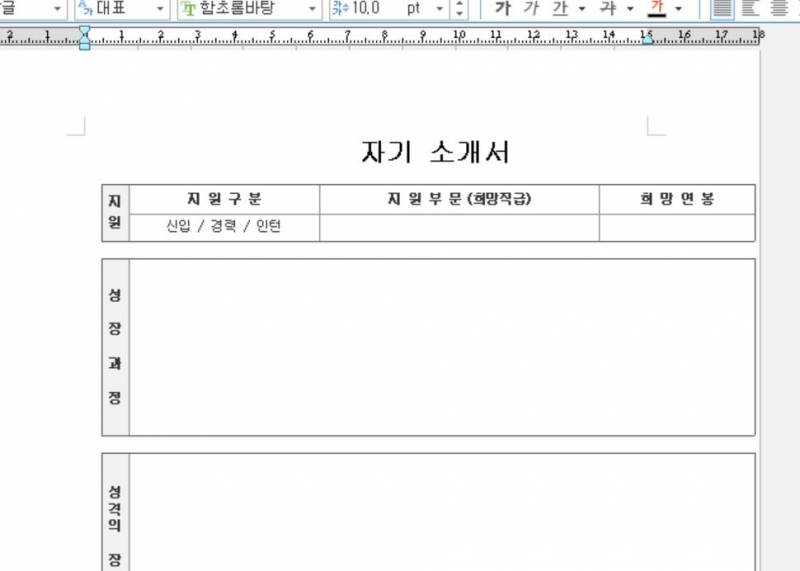
Task: Toggle strikethrough formatting (crossed-out 가)
Action: click(x=608, y=8)
